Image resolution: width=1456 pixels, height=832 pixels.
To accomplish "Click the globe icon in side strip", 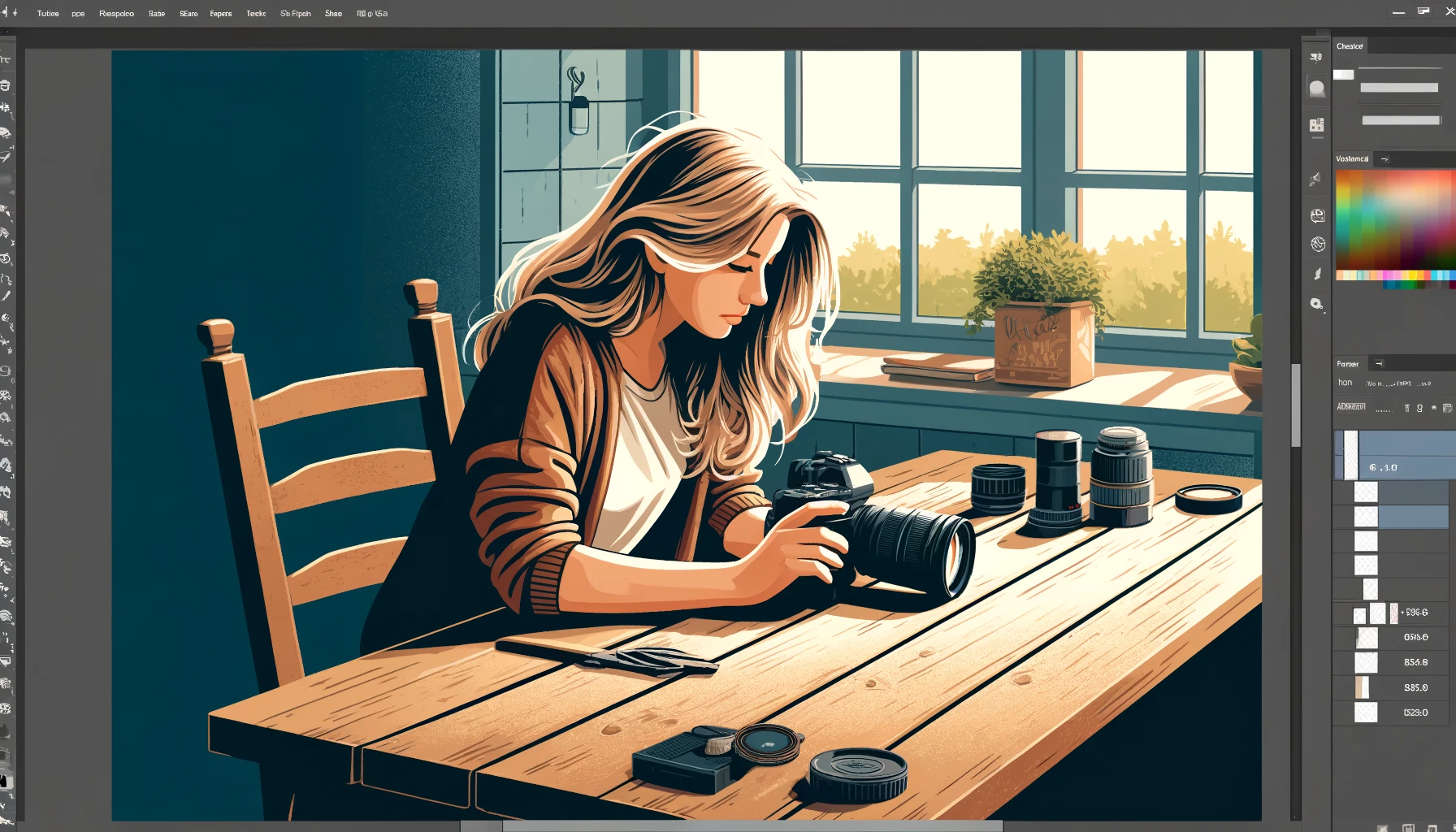I will pyautogui.click(x=1318, y=244).
